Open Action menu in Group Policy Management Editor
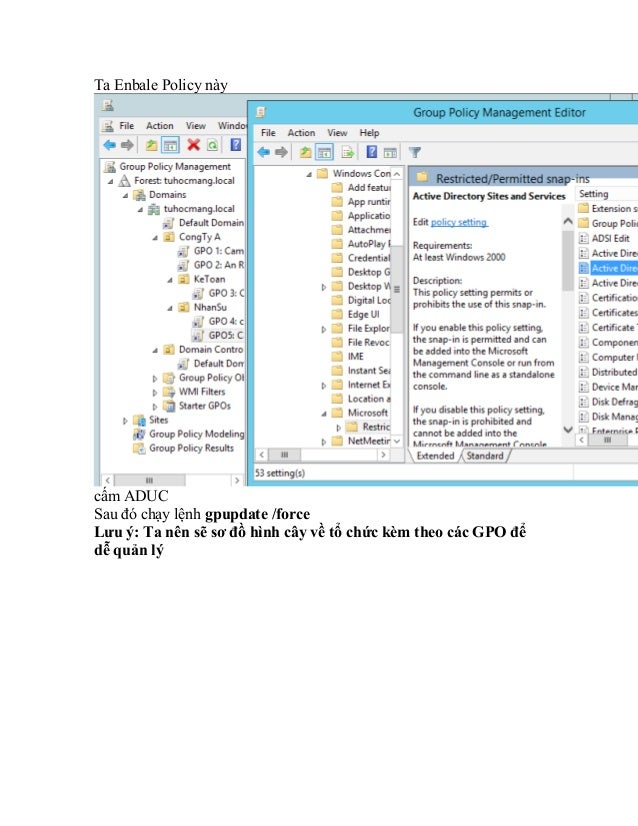The image size is (638, 826). coord(301,133)
